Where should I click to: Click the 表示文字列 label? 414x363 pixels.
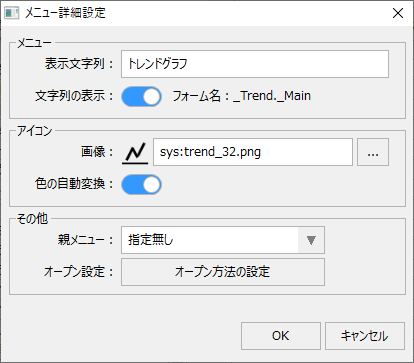click(x=79, y=63)
